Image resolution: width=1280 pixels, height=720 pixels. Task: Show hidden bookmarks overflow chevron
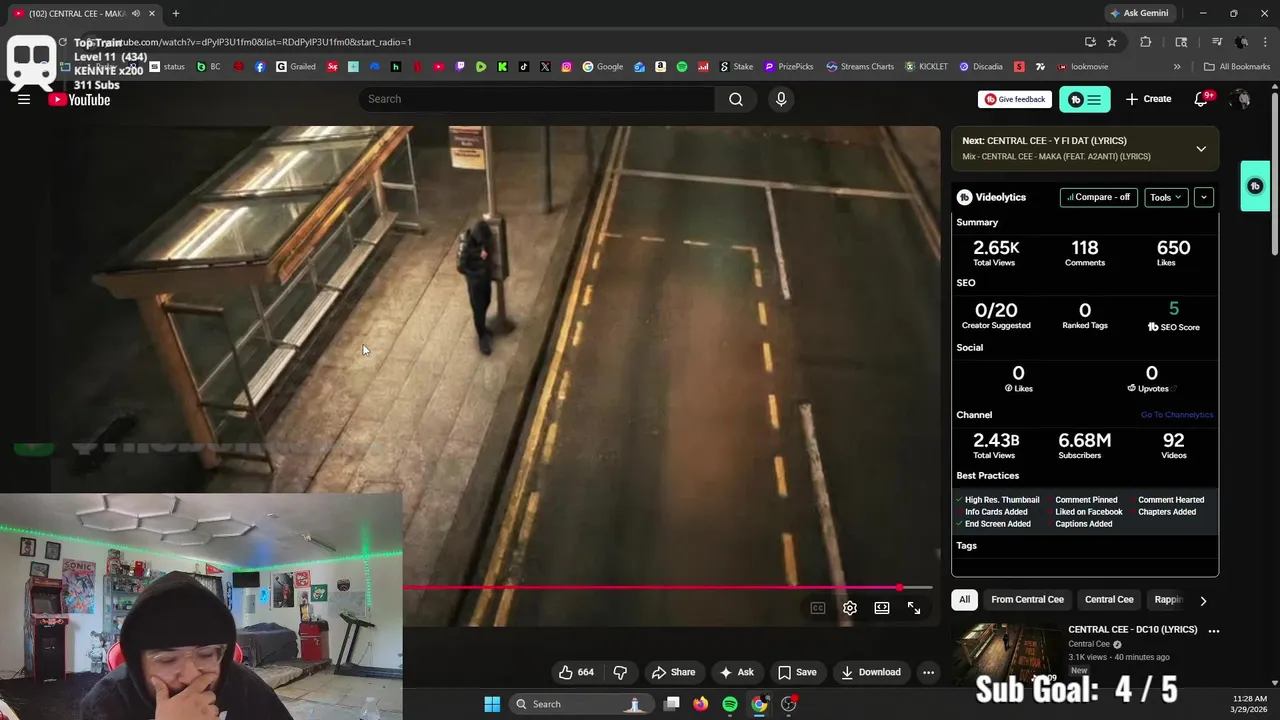1177,67
